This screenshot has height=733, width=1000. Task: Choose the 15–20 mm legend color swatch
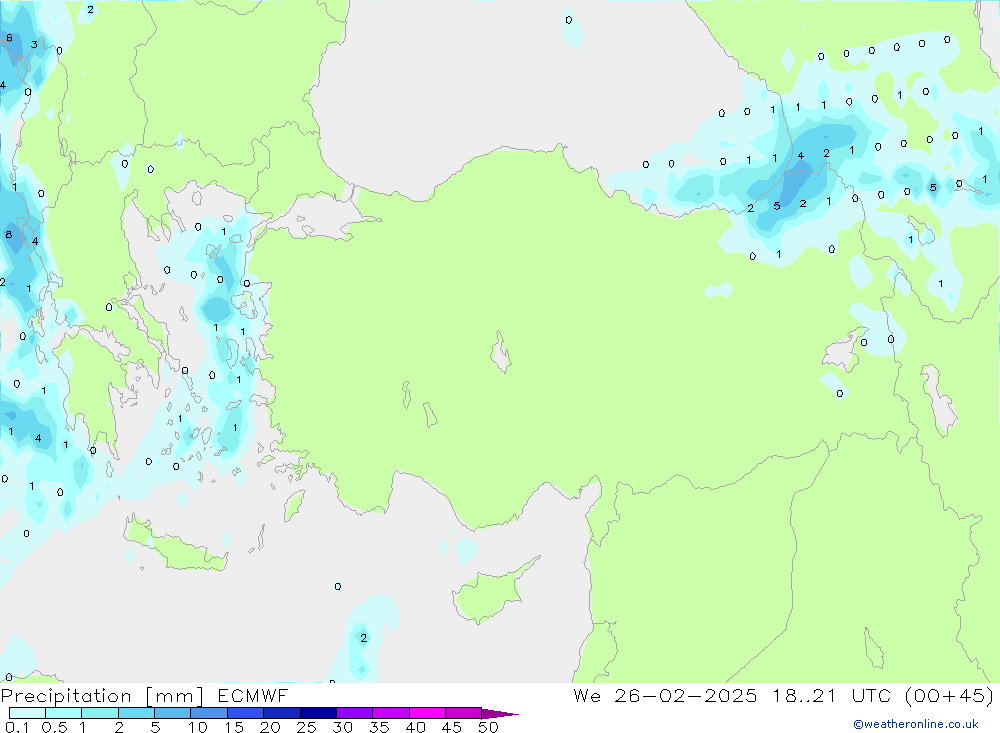[x=246, y=713]
